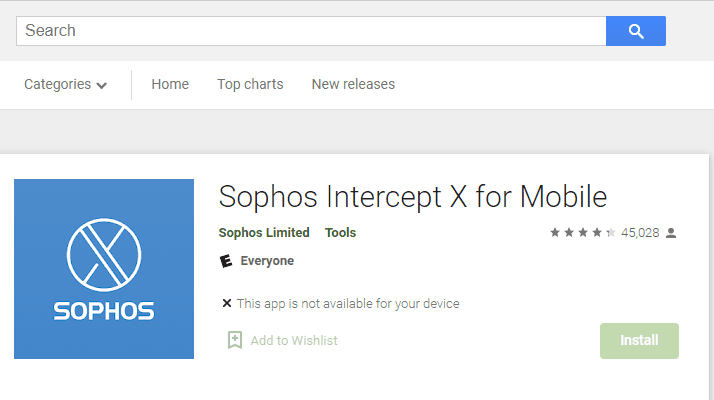Click the person icon beside review count
This screenshot has width=714, height=400.
pos(671,233)
